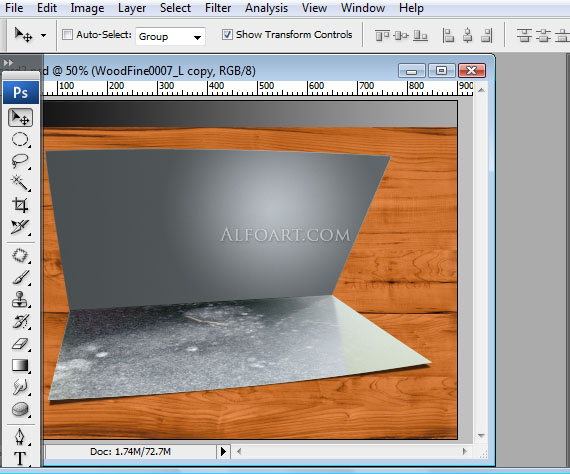Select the Move tool in toolbox
The width and height of the screenshot is (570, 474).
20,118
